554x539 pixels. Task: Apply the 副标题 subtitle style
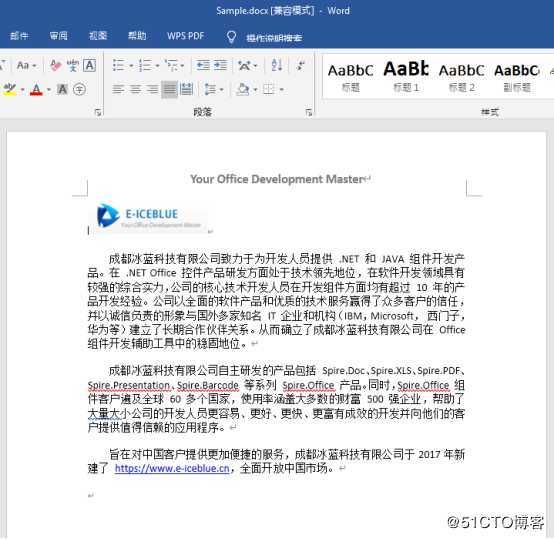click(517, 77)
